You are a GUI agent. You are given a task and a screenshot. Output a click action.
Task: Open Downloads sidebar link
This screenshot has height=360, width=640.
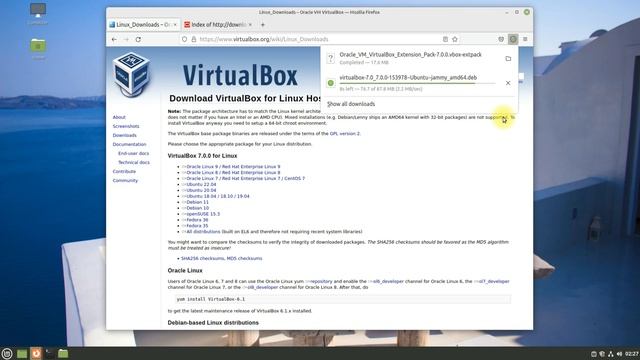[124, 135]
